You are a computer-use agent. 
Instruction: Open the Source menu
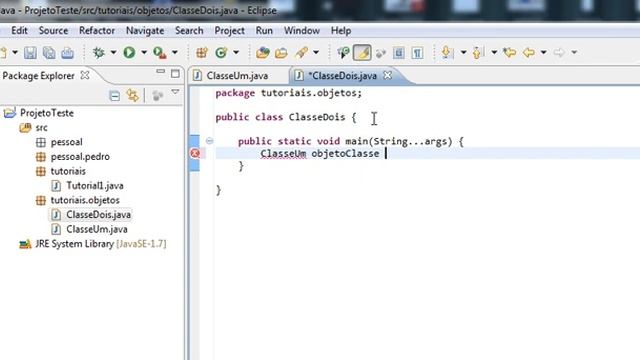click(53, 31)
